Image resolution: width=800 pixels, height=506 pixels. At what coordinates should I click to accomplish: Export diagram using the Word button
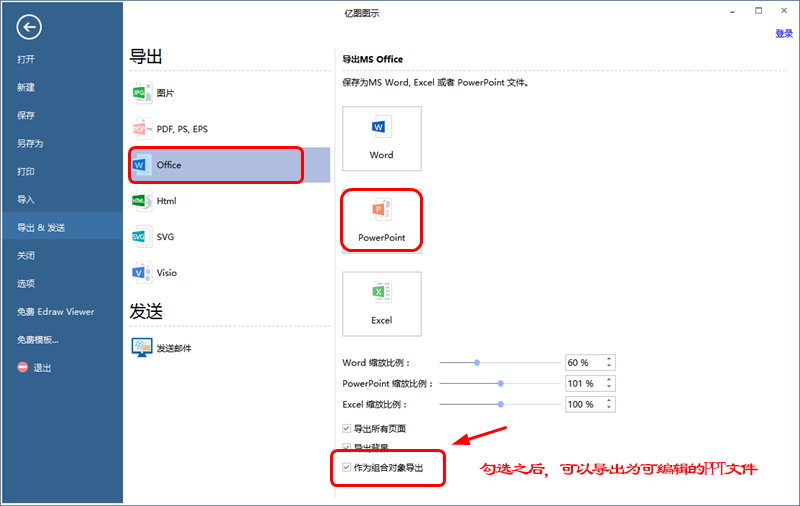click(382, 139)
